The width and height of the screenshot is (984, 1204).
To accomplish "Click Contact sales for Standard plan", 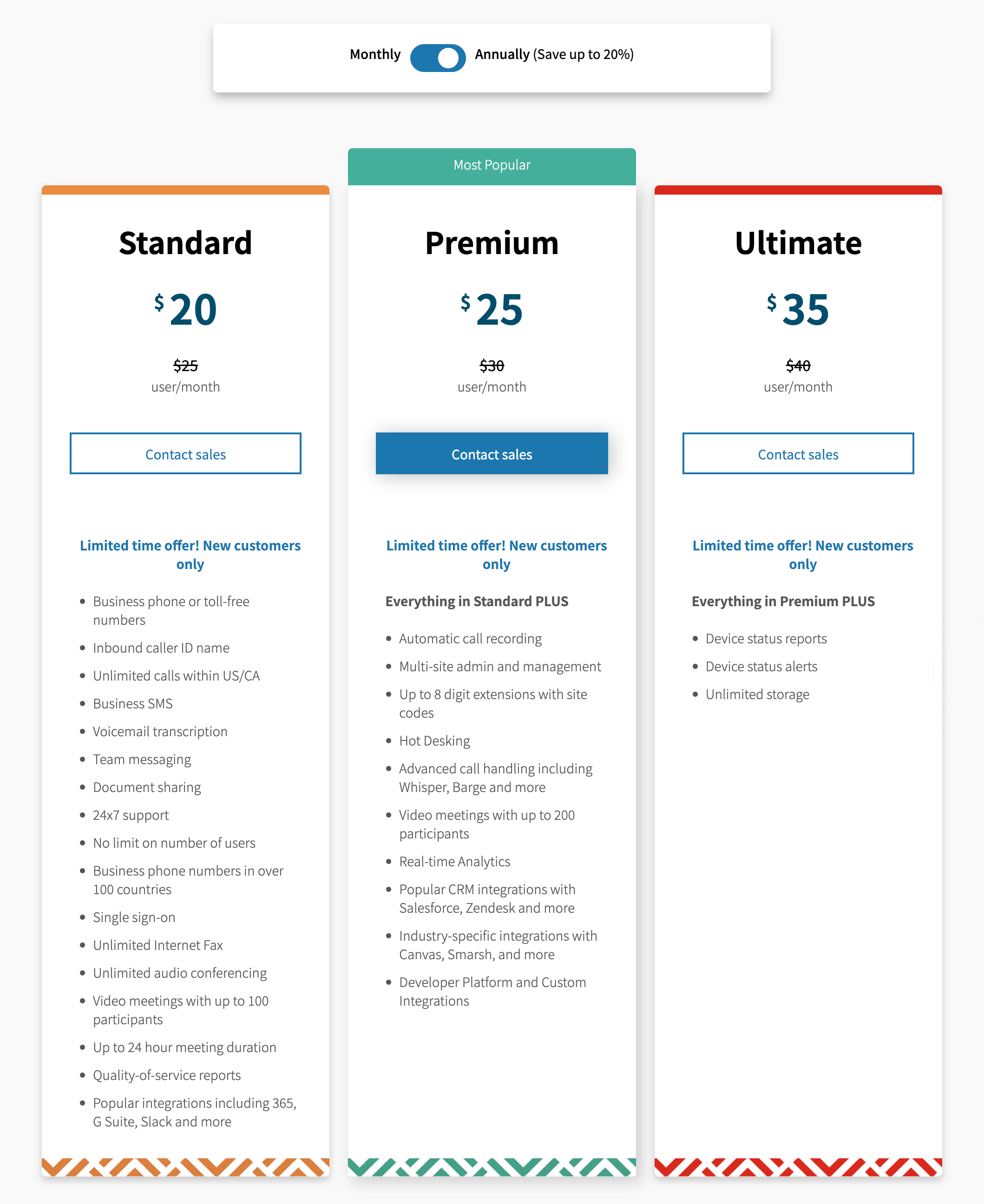I will coord(185,453).
